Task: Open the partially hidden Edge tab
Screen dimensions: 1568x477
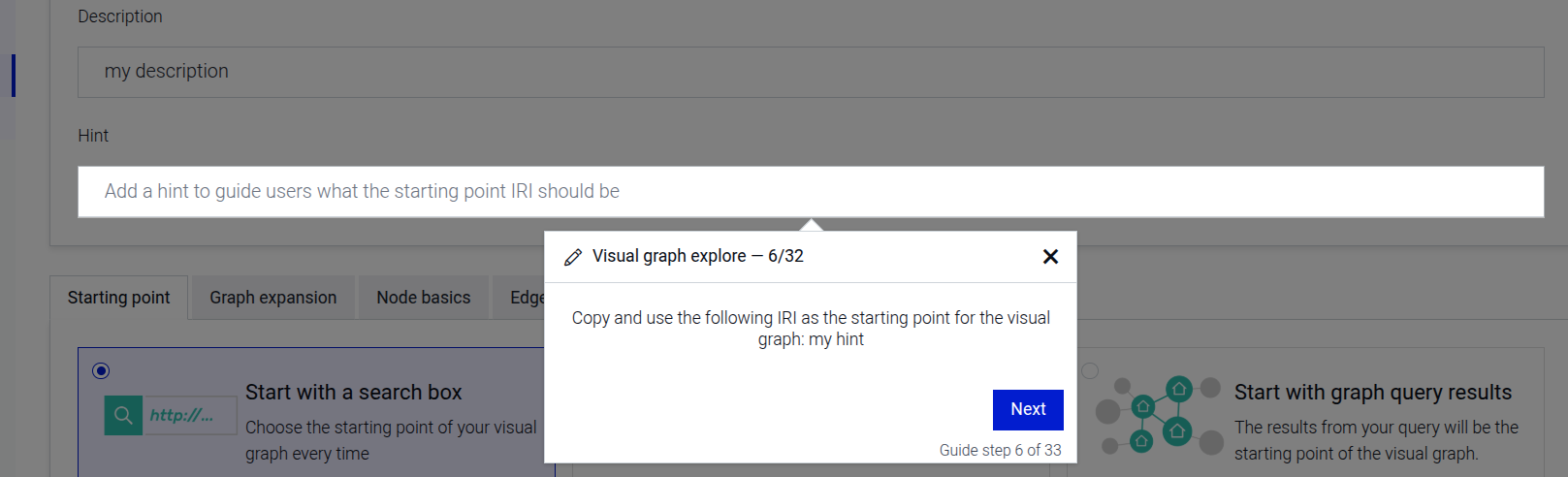Action: 527,298
